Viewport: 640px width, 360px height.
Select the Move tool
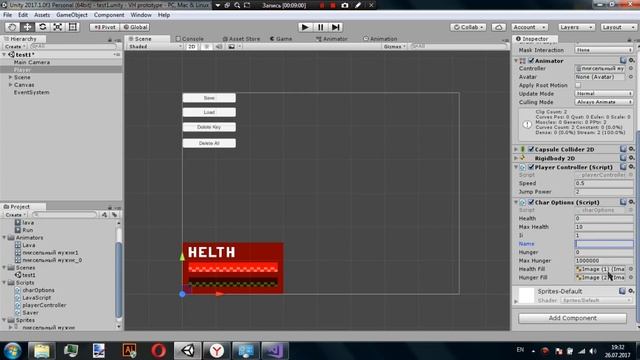(x=27, y=27)
